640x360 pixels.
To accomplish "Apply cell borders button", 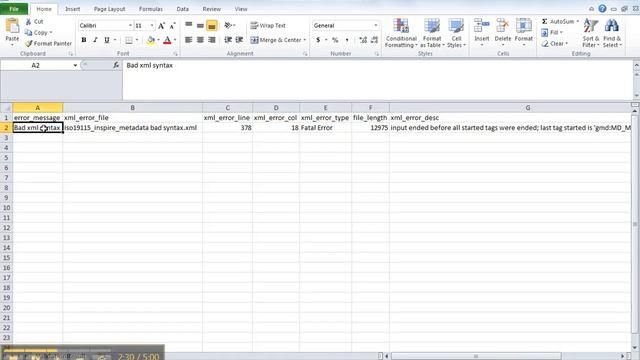I will point(129,40).
